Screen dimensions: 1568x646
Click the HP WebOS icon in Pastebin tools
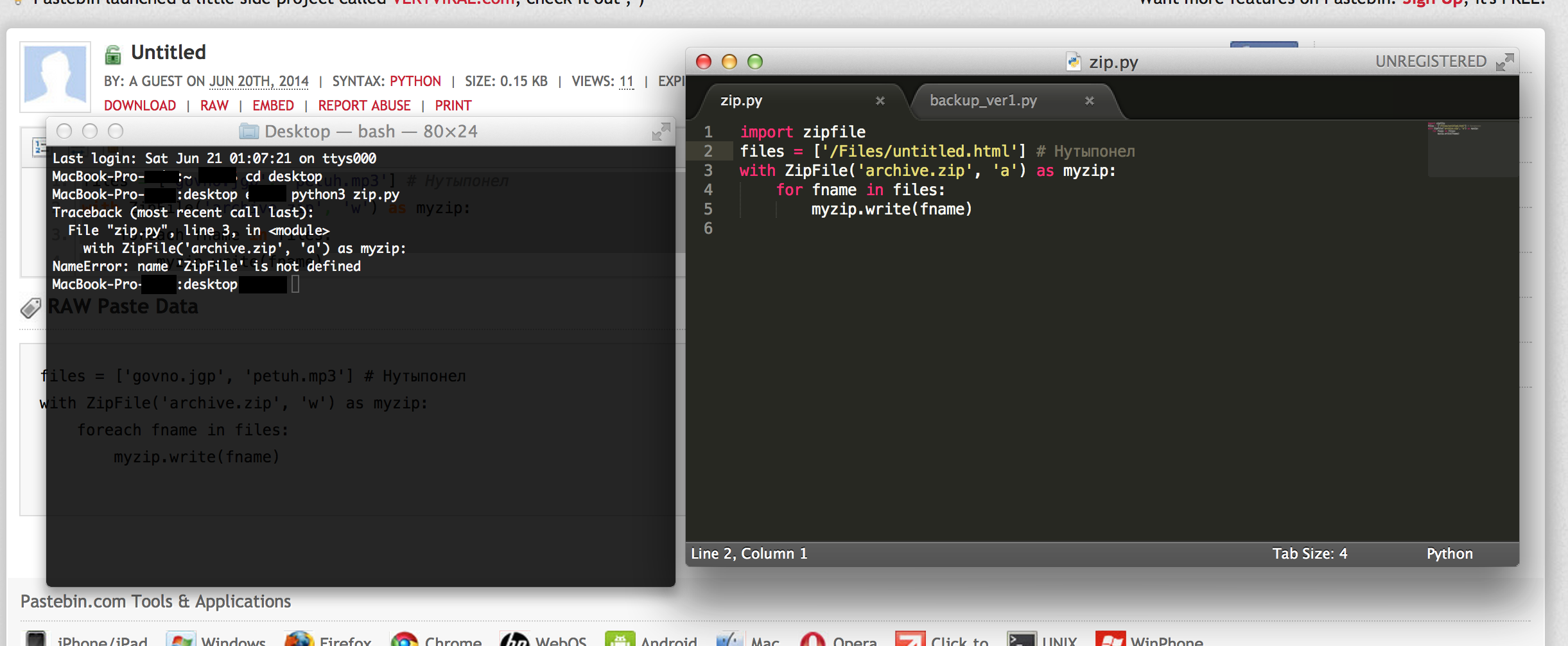(x=514, y=640)
